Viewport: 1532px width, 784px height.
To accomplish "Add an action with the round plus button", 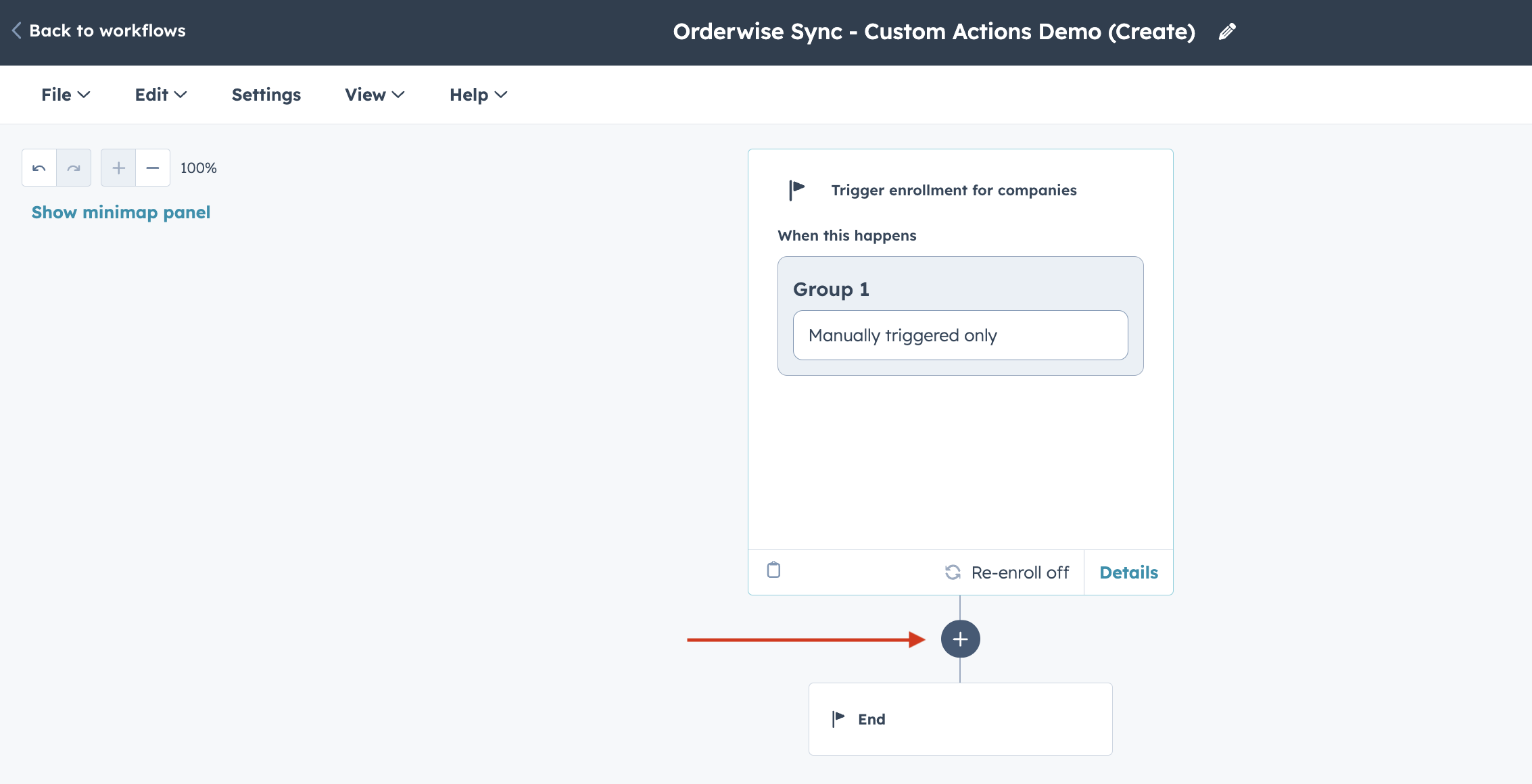I will point(960,639).
